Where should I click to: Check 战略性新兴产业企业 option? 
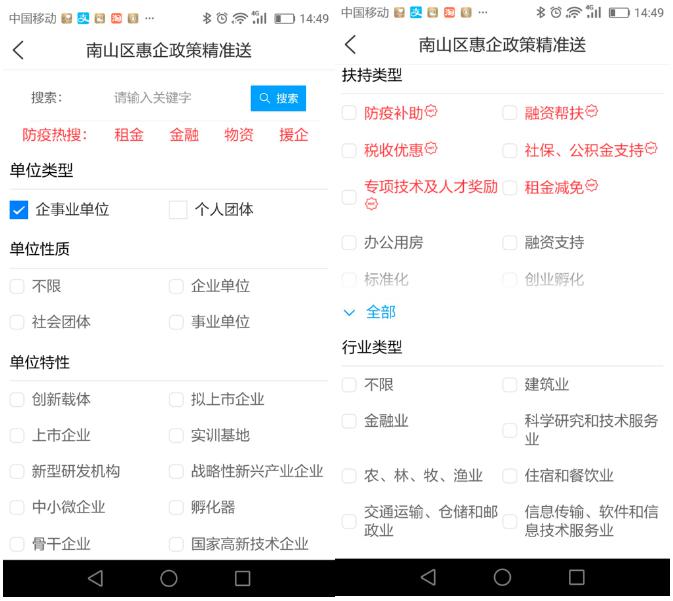pyautogui.click(x=176, y=471)
